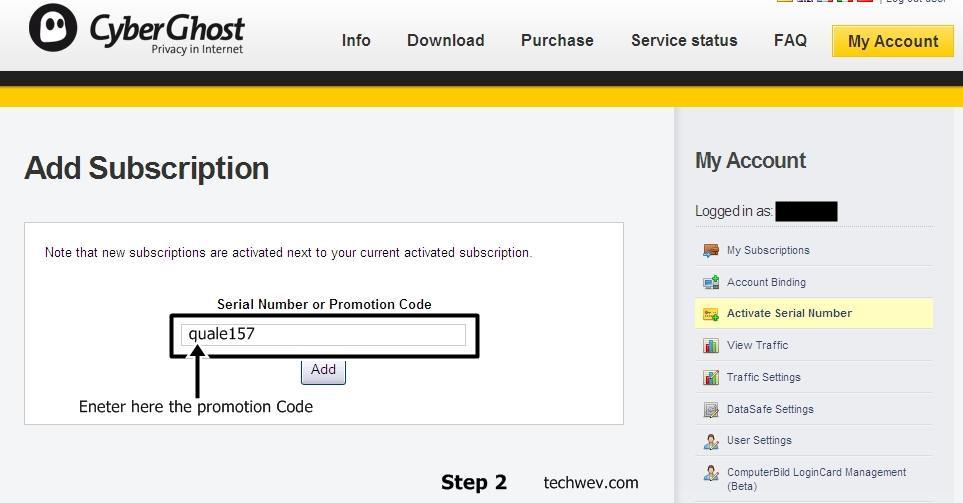963x503 pixels.
Task: Click the Account Binding computer icon
Action: click(x=711, y=283)
